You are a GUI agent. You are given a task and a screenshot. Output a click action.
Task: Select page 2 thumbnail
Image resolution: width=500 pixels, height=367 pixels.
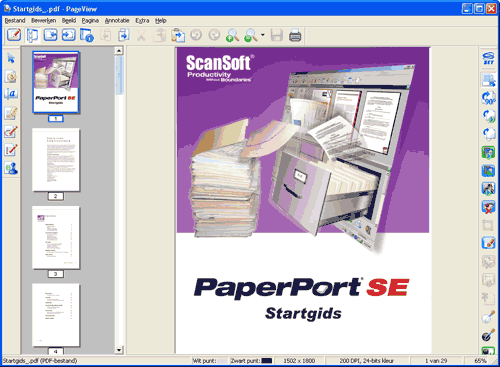click(56, 160)
